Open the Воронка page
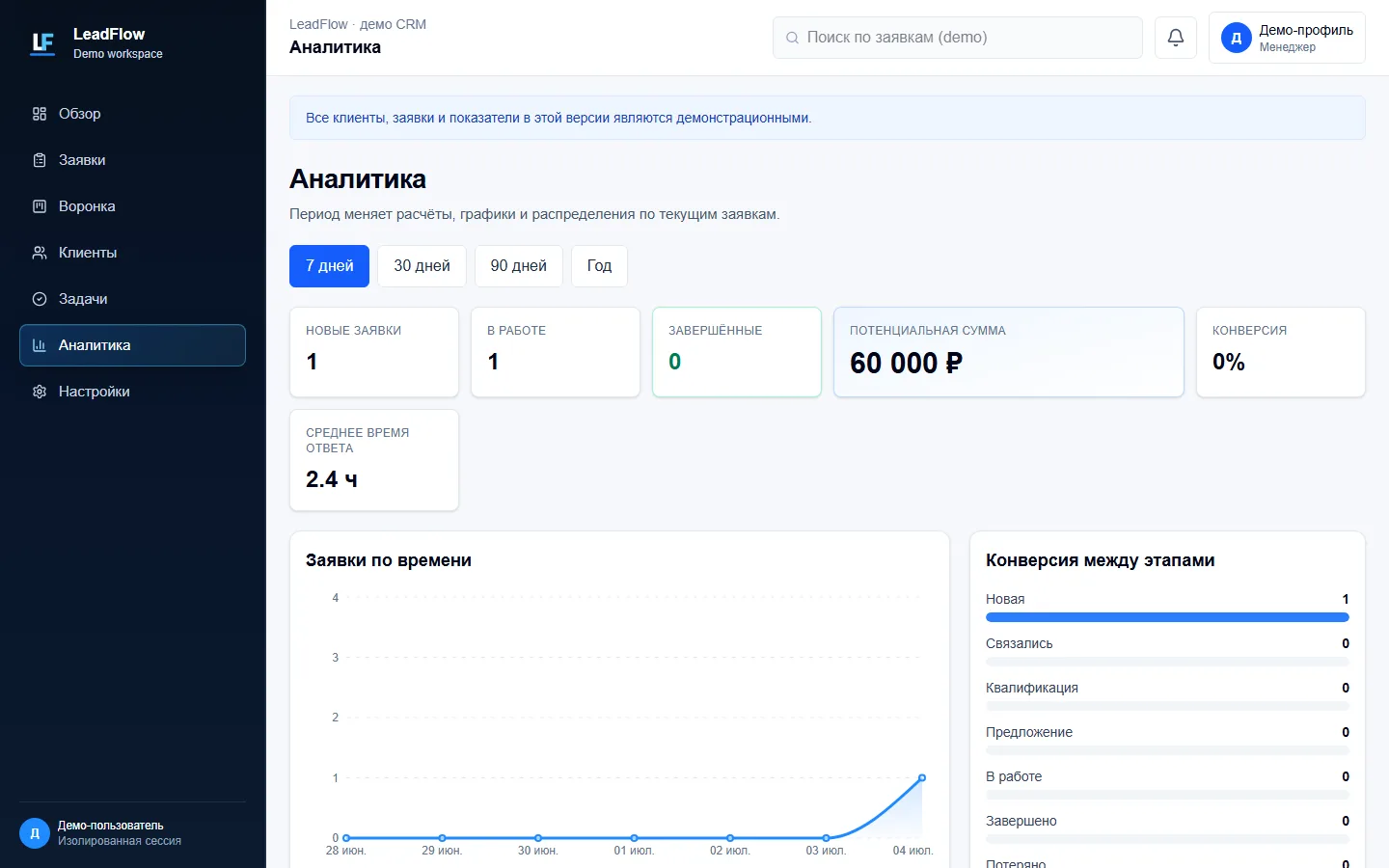1389x868 pixels. pos(132,206)
